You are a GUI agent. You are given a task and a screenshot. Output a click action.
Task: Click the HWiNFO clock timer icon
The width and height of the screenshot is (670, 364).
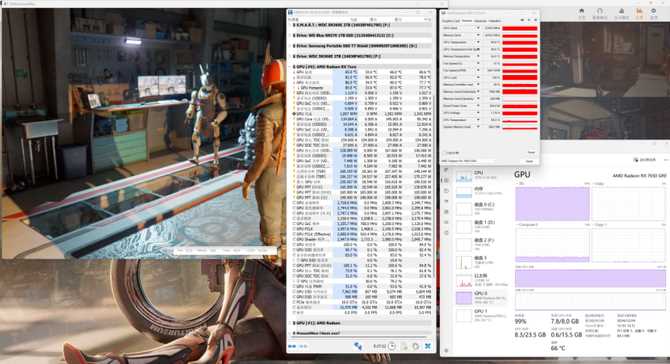[392, 346]
